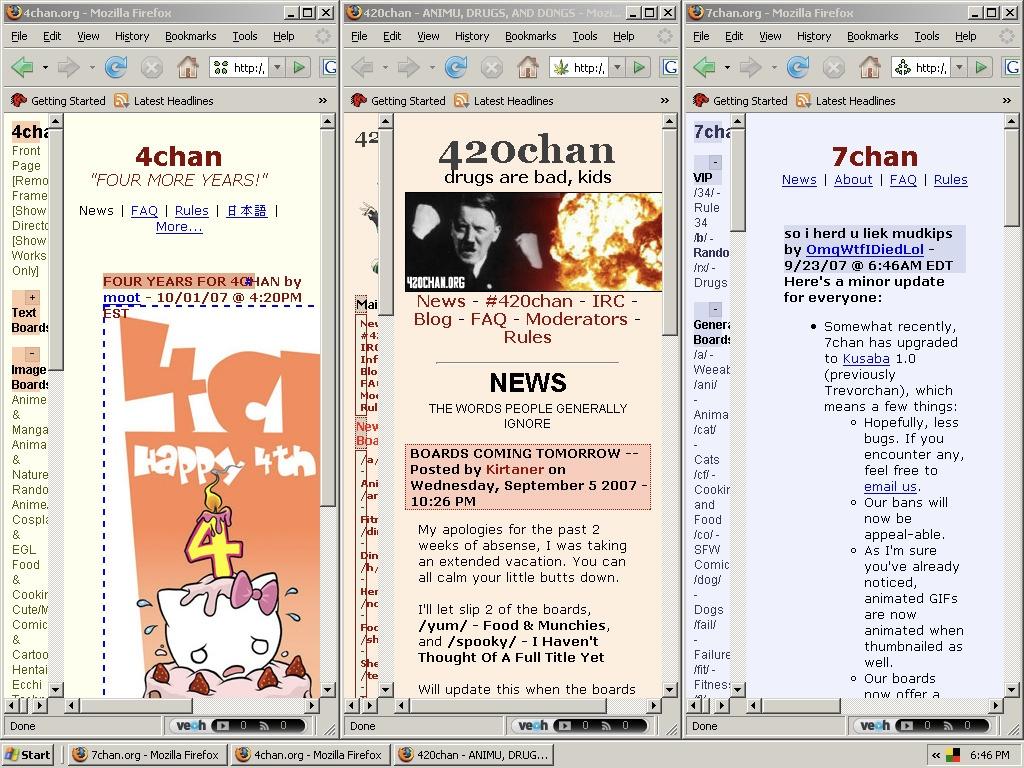The width and height of the screenshot is (1024, 768).
Task: Click green Go arrow in 7chan window
Action: coord(980,67)
